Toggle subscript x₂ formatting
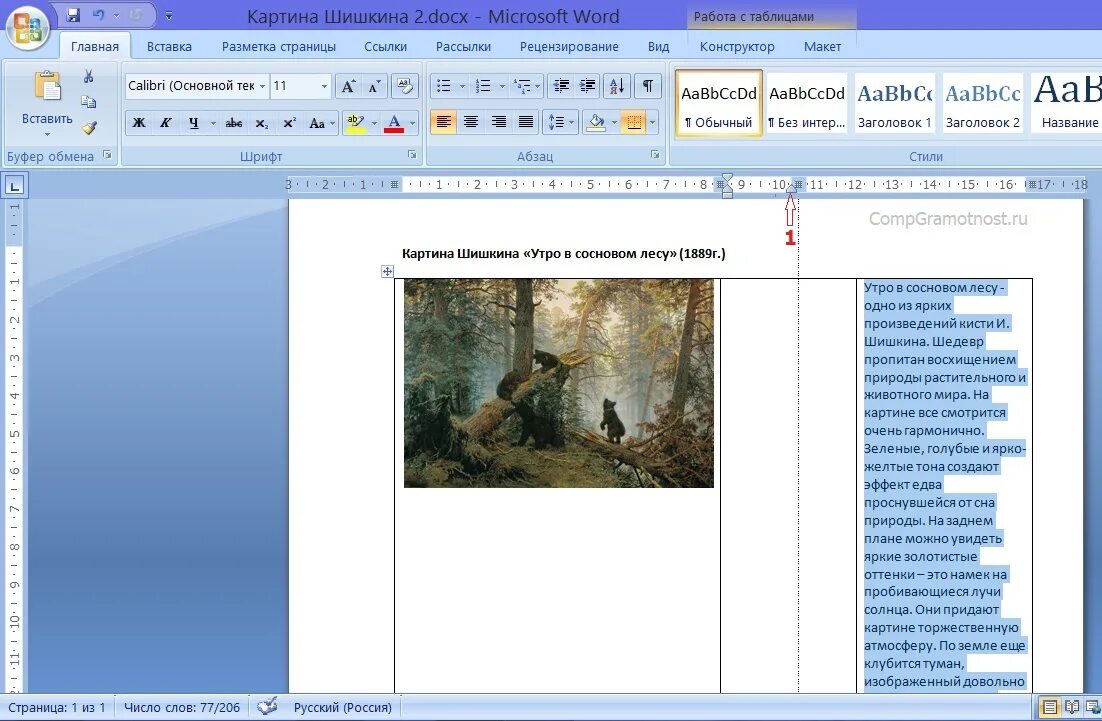This screenshot has height=721, width=1102. coord(261,122)
